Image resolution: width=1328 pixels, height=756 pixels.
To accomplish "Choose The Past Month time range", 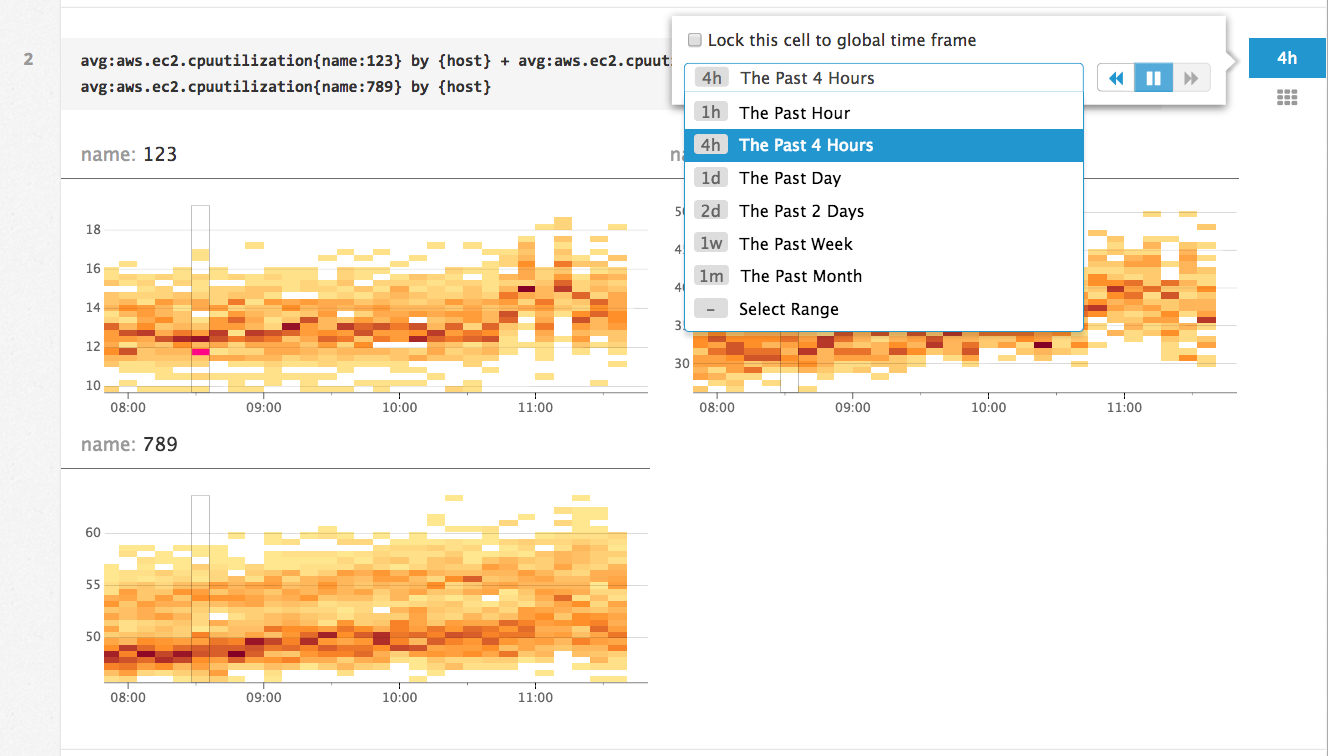I will pos(800,276).
